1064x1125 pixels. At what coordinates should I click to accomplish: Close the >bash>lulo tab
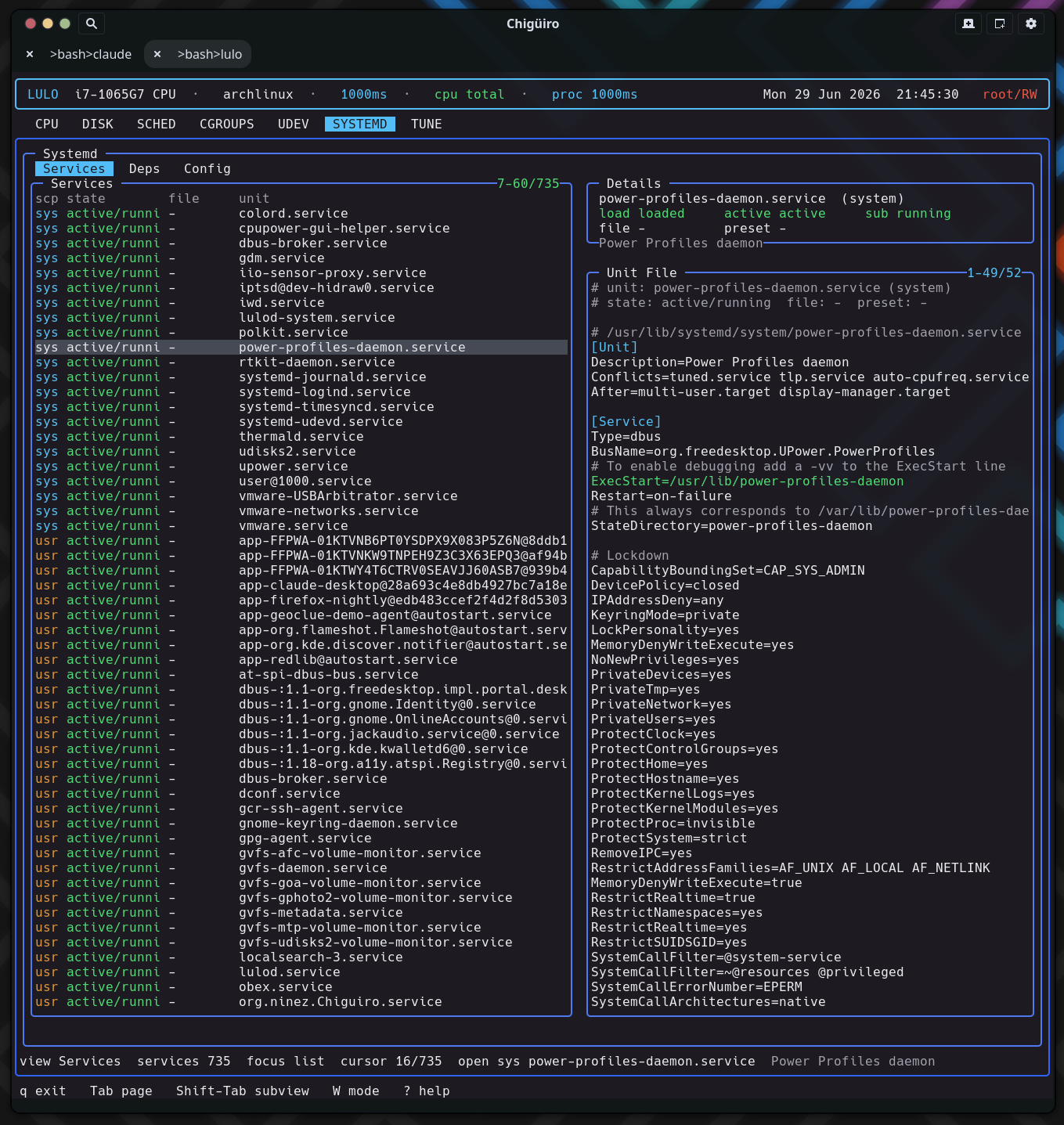click(157, 54)
